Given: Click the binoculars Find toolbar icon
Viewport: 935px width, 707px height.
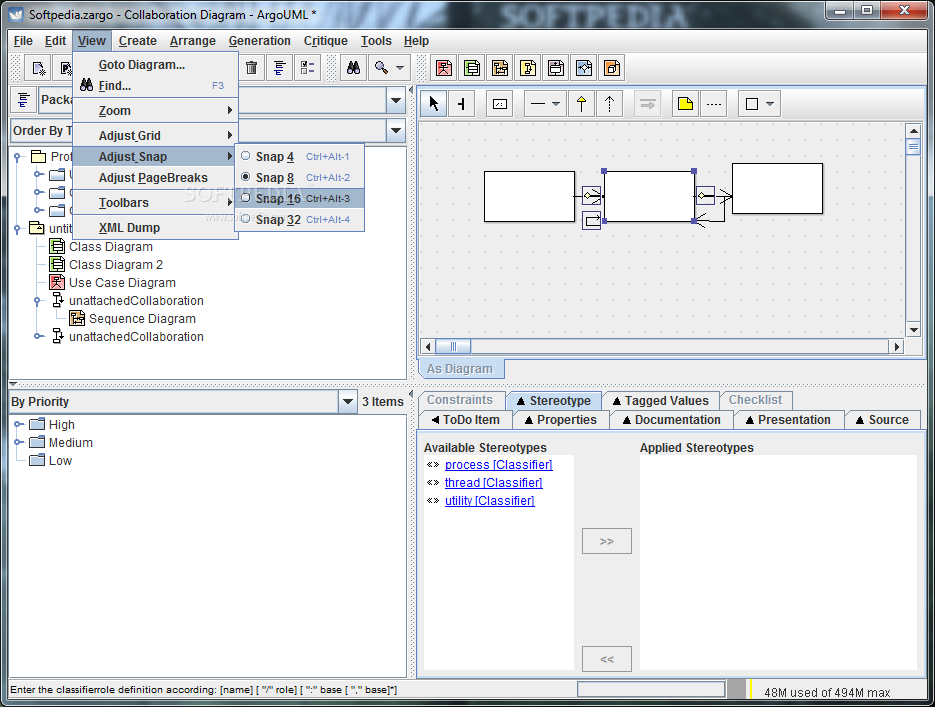Looking at the screenshot, I should click(x=354, y=68).
